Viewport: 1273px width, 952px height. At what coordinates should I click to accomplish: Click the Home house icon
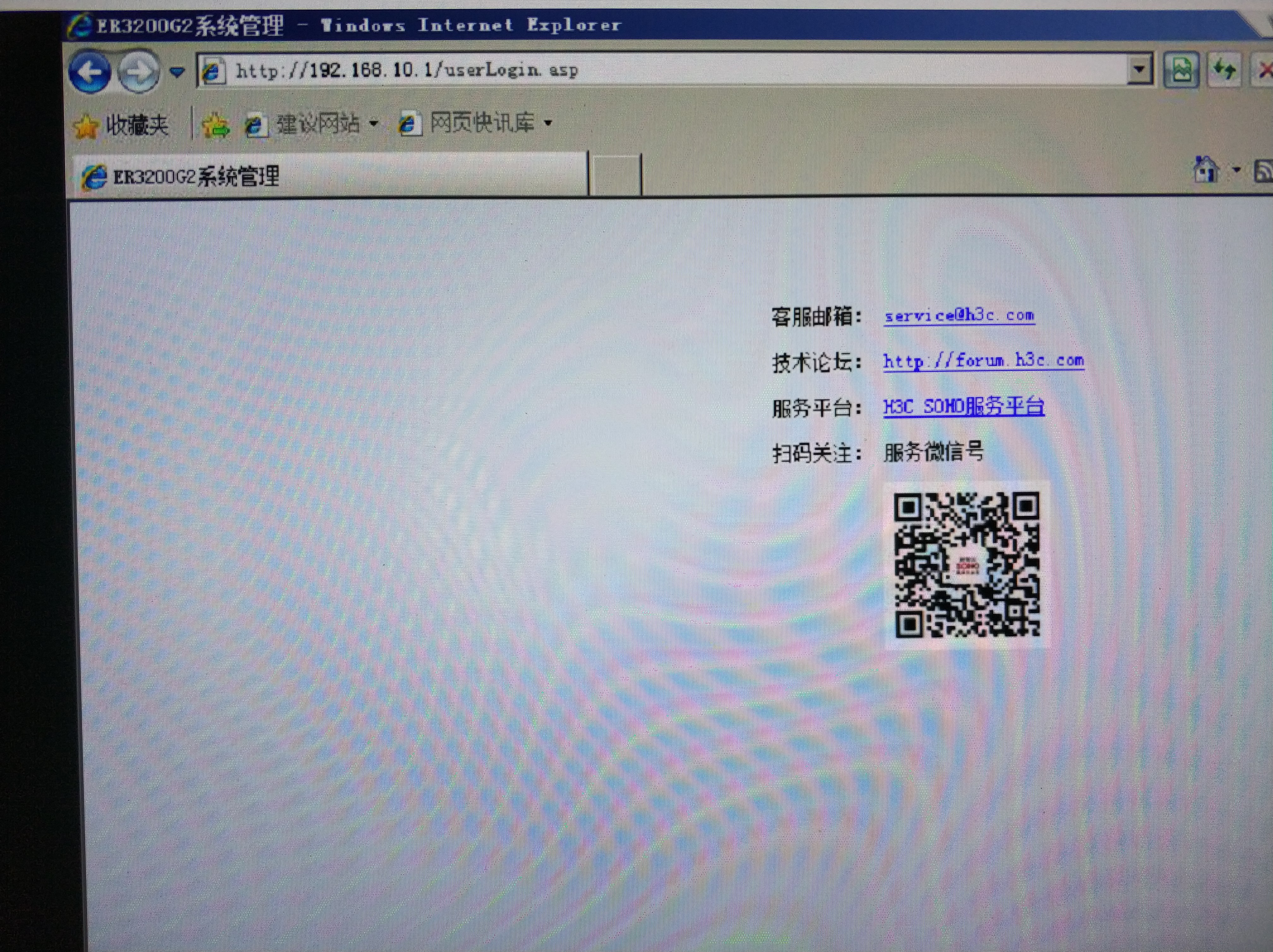(1206, 170)
